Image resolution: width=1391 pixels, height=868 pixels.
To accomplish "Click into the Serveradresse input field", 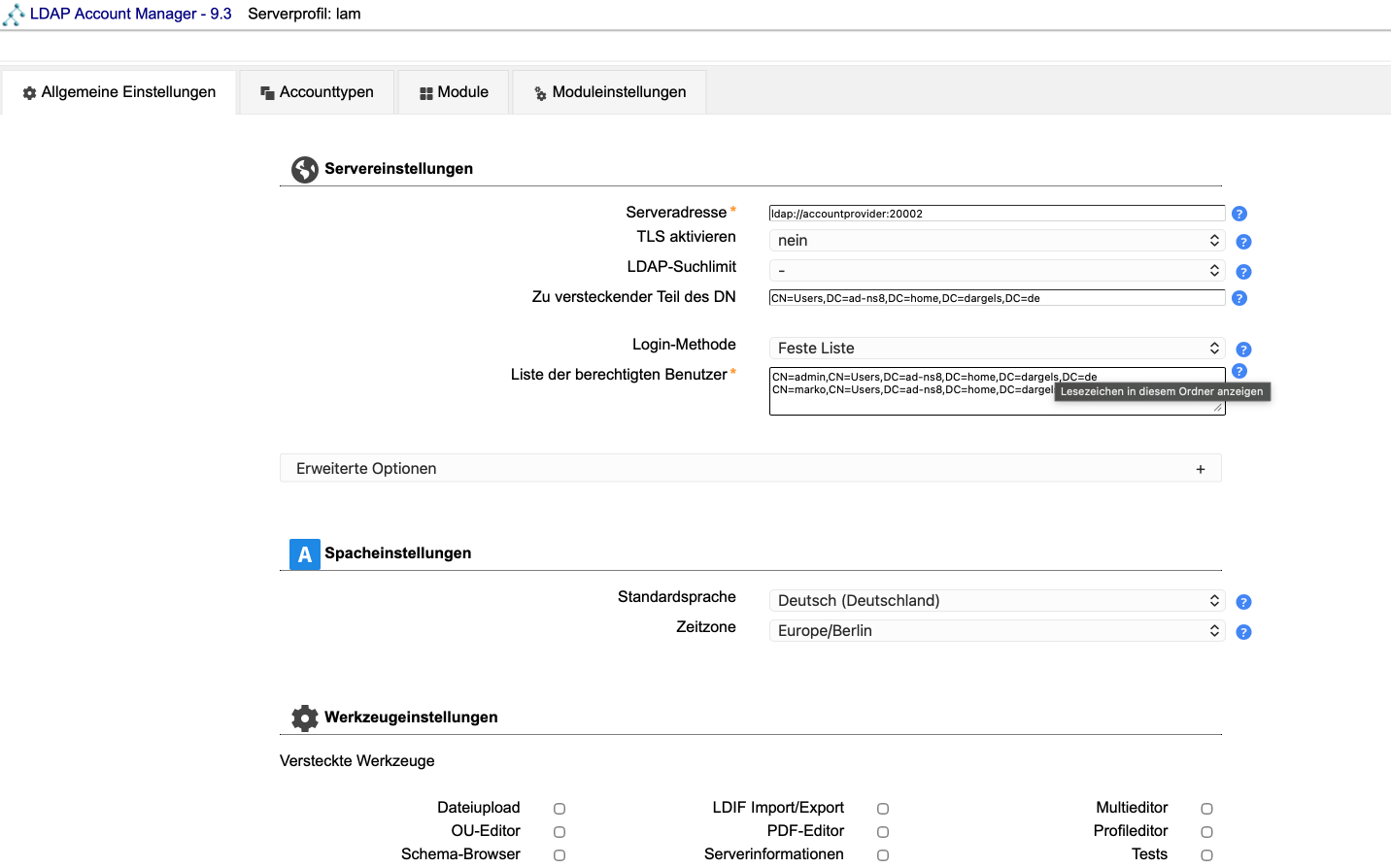I will click(996, 214).
